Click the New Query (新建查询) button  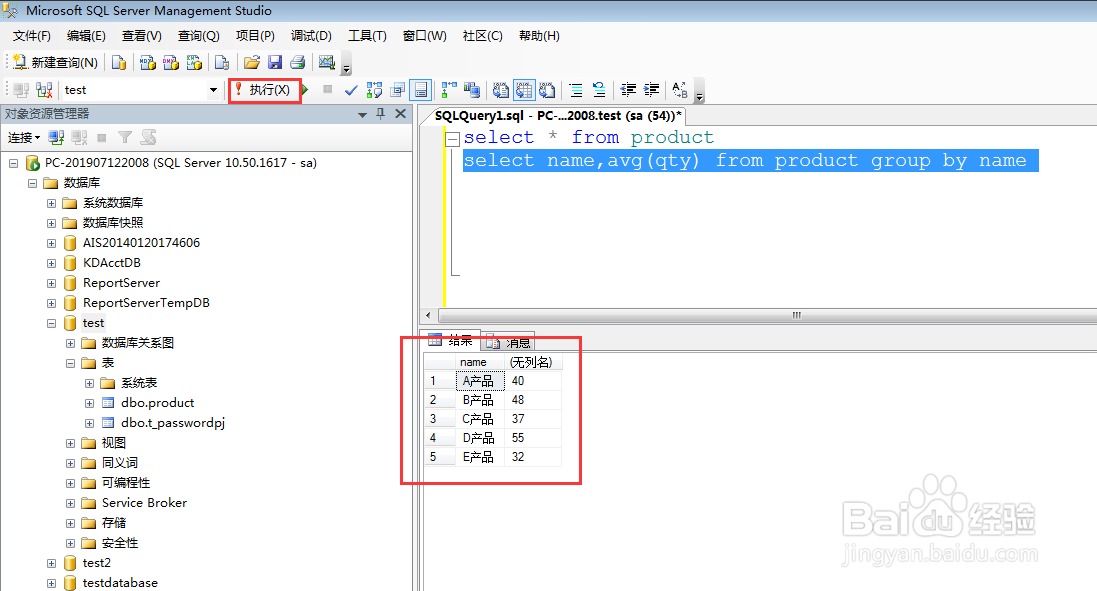pos(56,62)
